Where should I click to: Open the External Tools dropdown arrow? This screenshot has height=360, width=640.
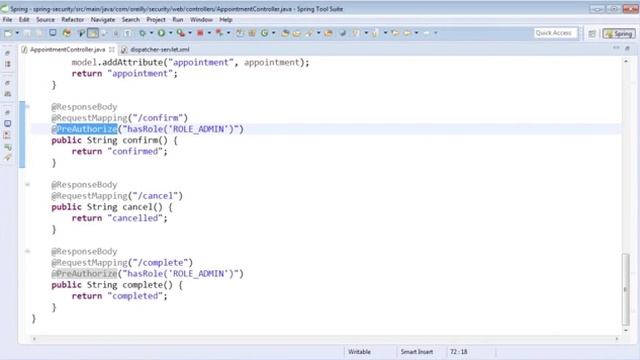coord(190,33)
